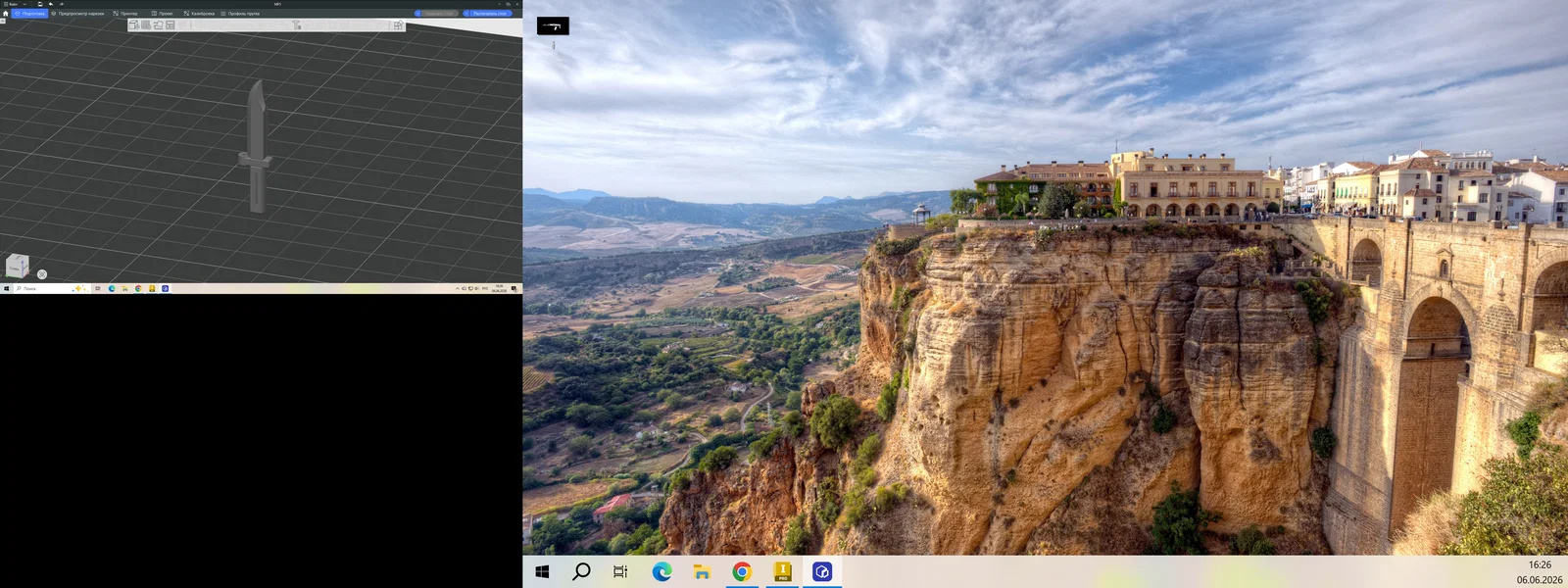
Task: Auto-orient the model via the toolbar icon
Action: (x=158, y=24)
